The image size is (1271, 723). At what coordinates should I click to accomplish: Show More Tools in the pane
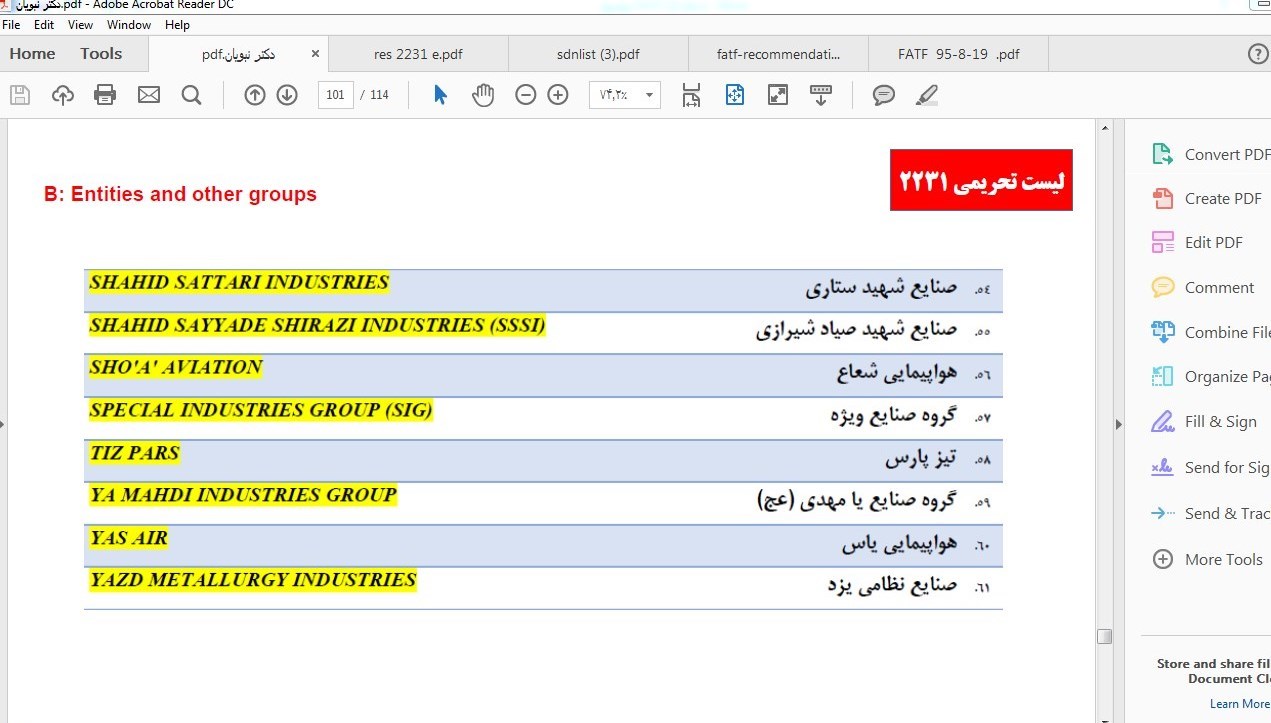click(1207, 559)
